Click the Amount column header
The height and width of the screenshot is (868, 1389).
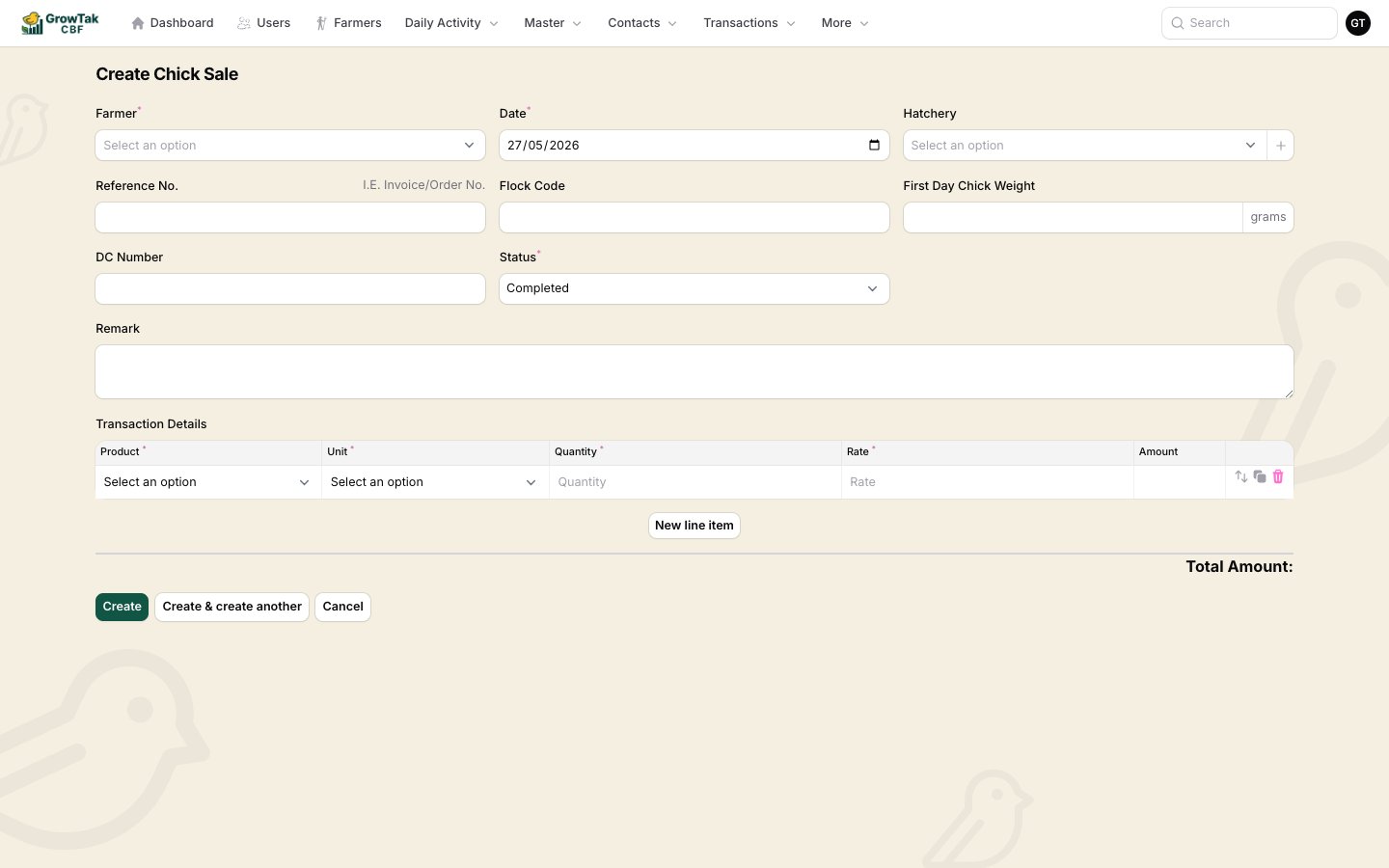tap(1158, 451)
